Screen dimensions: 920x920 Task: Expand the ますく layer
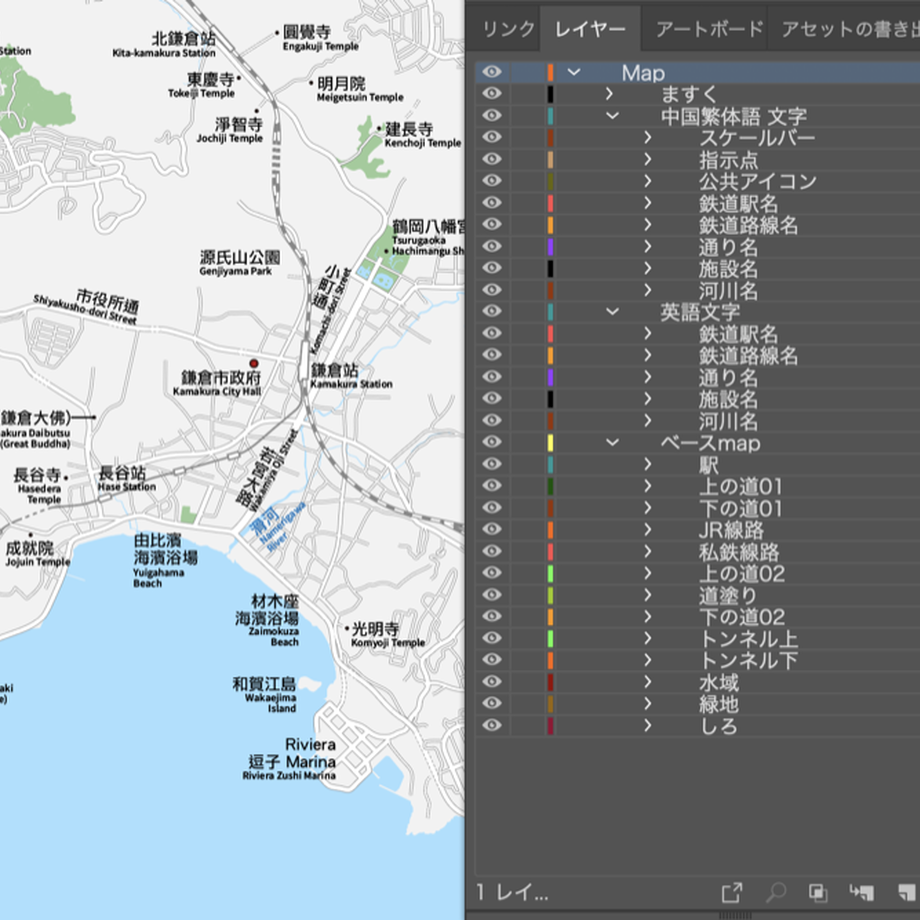(x=610, y=94)
